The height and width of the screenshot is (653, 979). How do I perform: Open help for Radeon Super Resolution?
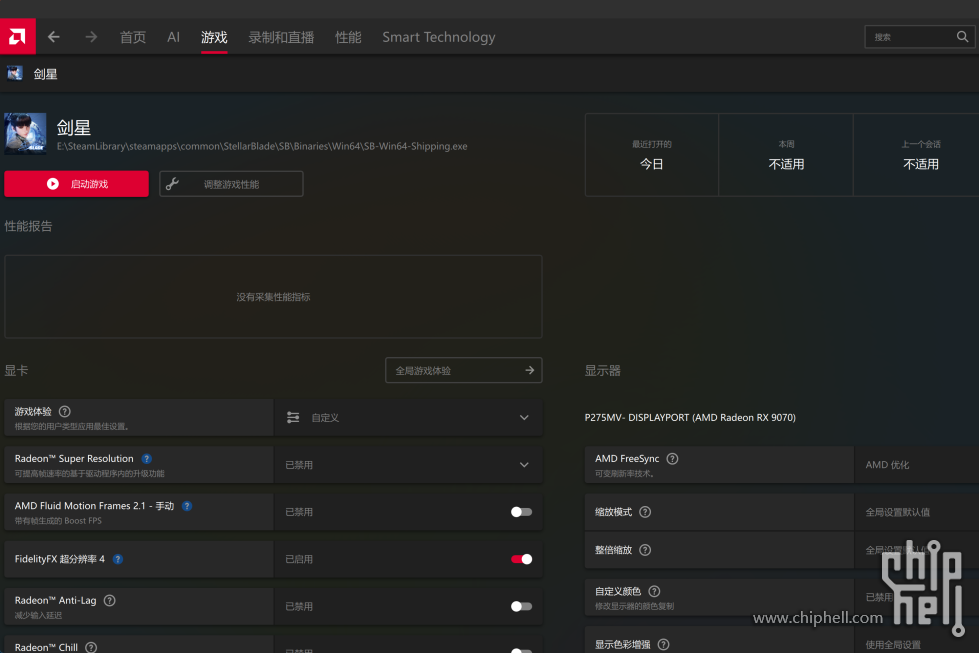[147, 459]
